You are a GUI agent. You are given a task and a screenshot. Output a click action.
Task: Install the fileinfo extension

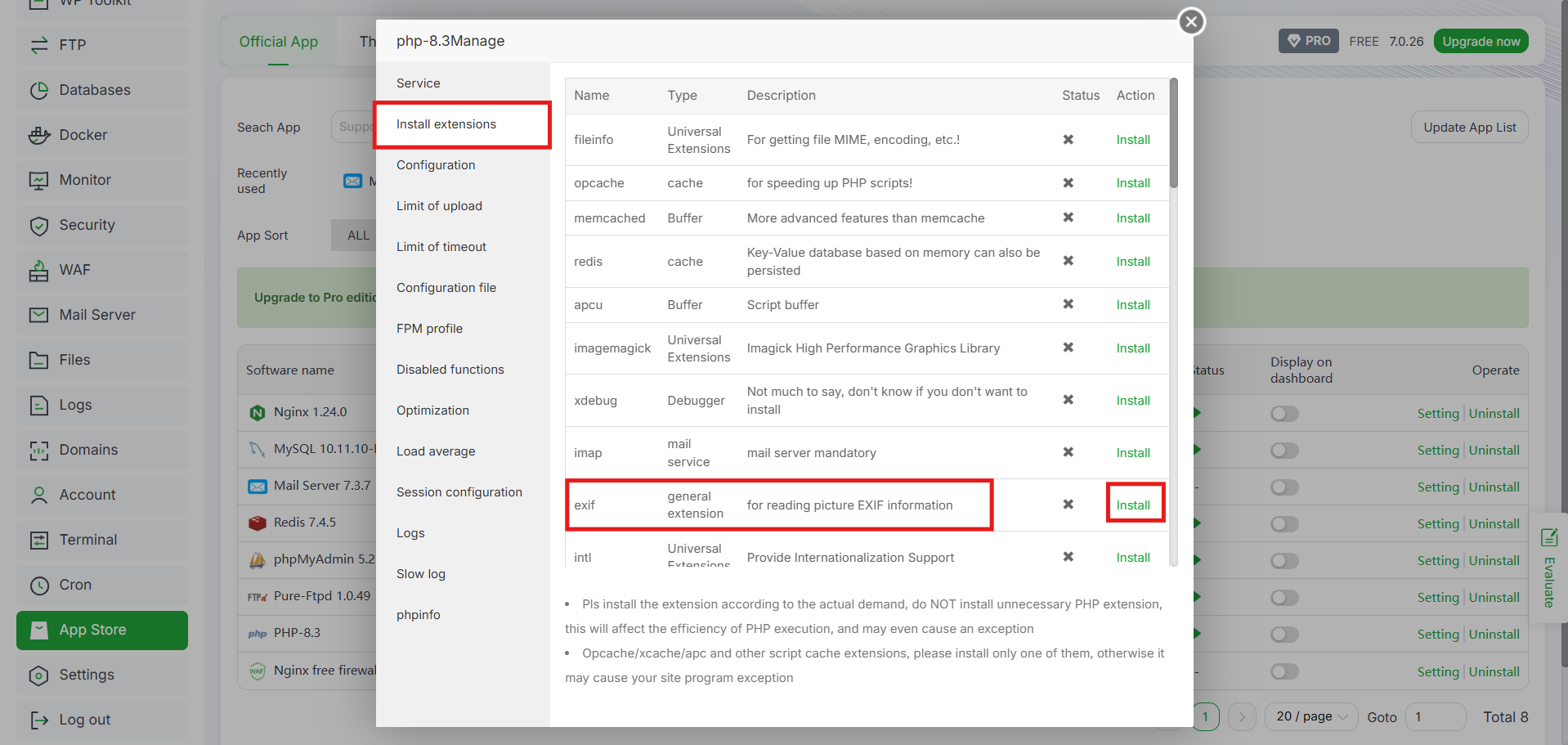[1133, 140]
